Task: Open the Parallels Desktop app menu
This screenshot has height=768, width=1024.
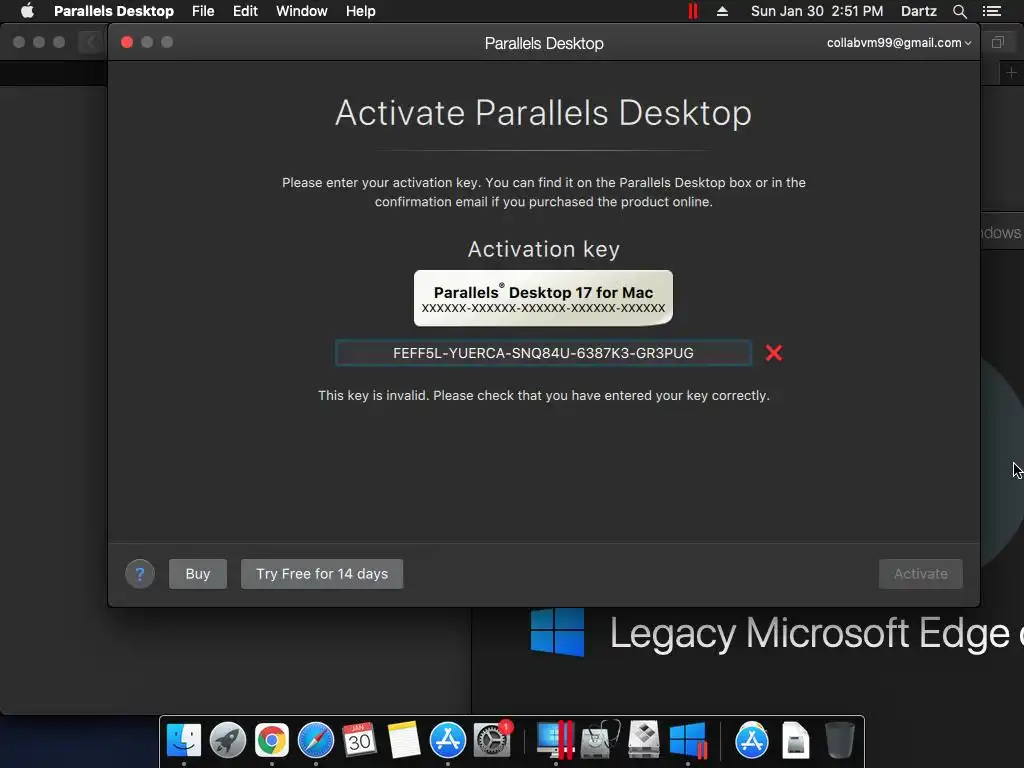Action: tap(114, 11)
